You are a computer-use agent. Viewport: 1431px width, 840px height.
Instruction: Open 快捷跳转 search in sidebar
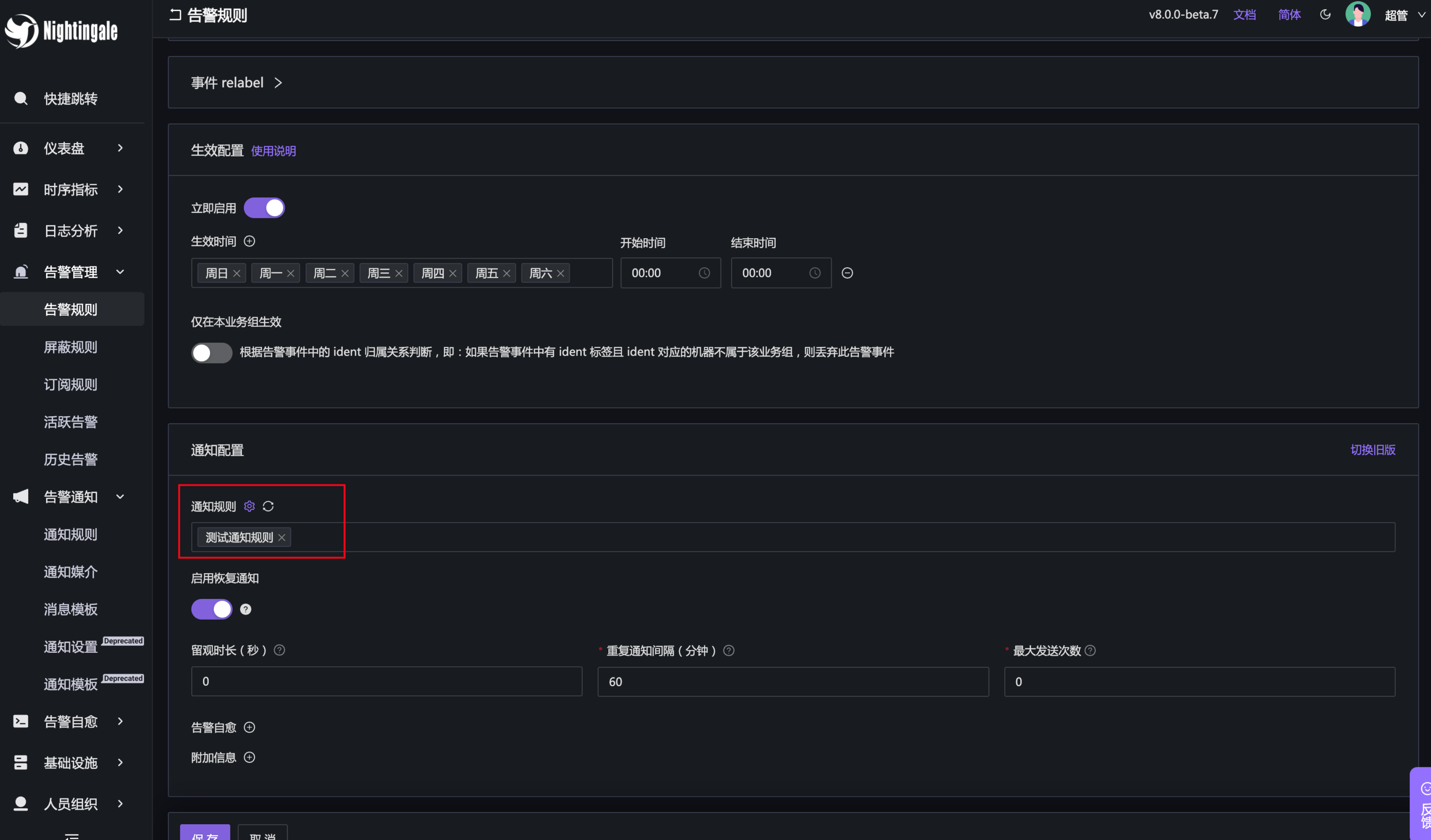pyautogui.click(x=71, y=99)
